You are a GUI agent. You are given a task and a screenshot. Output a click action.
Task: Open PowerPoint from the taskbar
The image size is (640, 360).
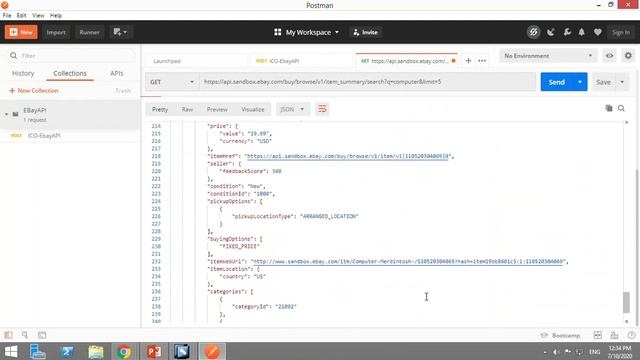click(x=153, y=351)
